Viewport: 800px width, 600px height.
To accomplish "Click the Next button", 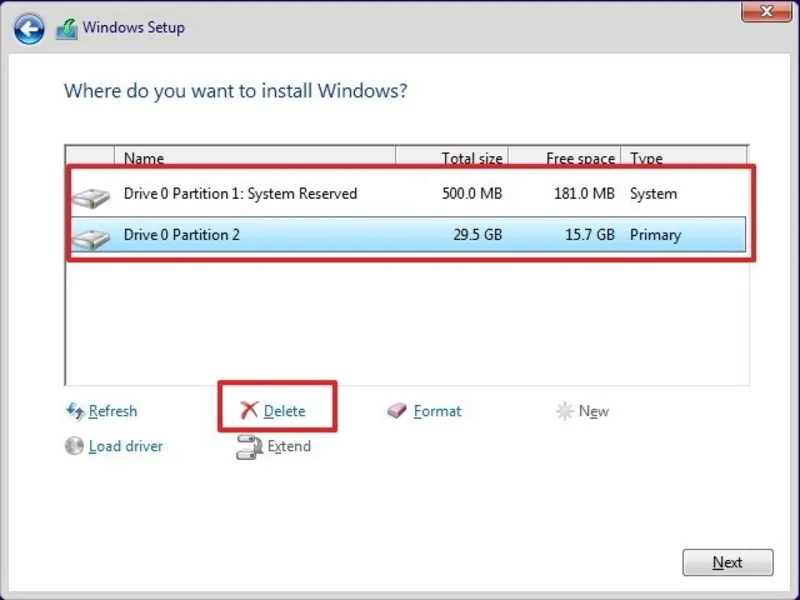I will coord(728,562).
